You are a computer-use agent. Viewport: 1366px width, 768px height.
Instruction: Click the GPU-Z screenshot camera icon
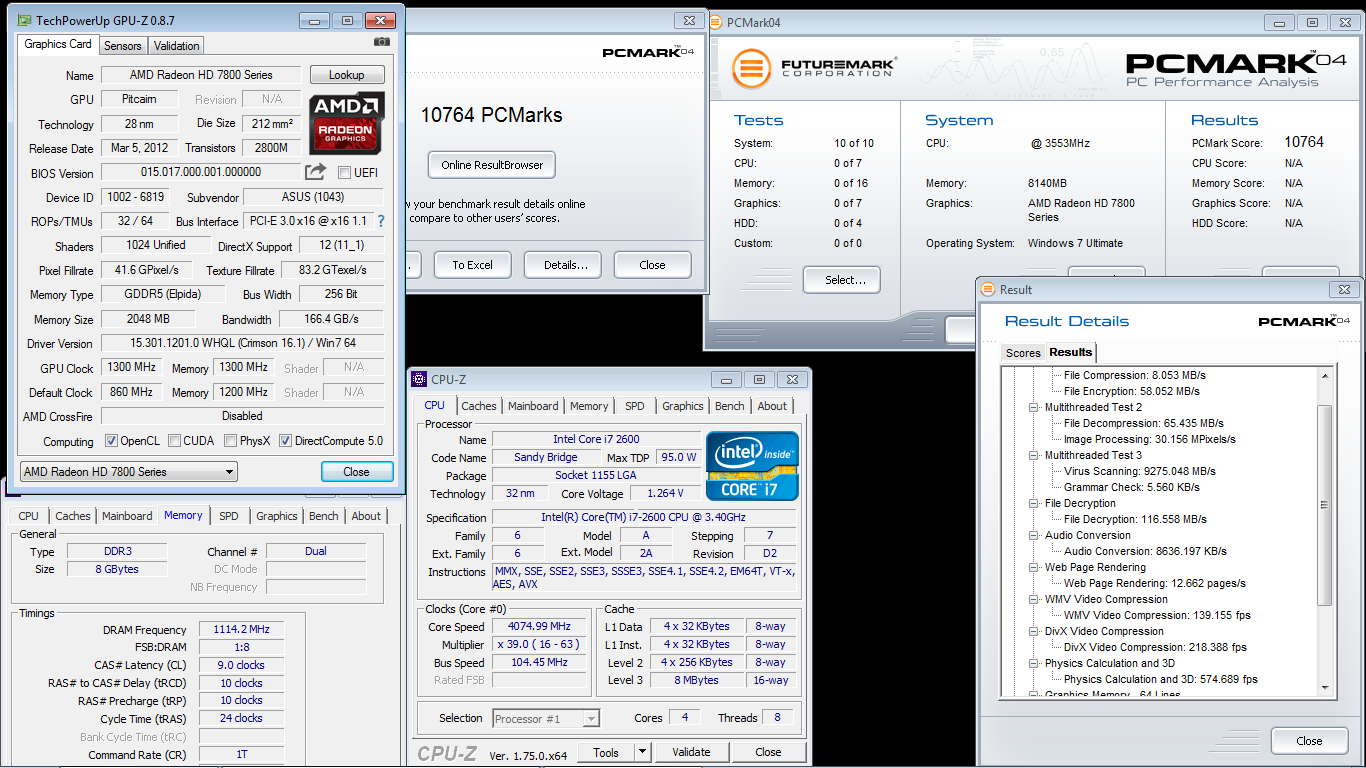[382, 42]
